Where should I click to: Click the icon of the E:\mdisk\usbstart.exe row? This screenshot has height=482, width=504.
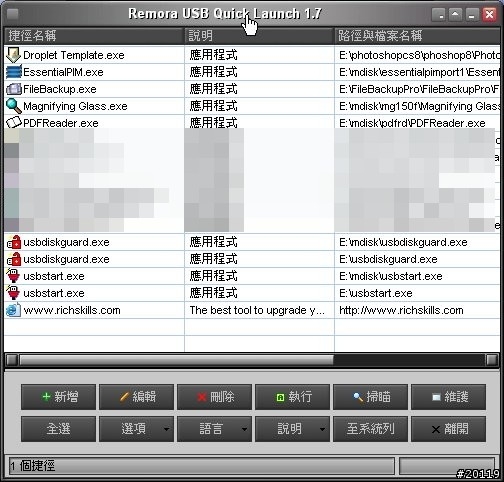pyautogui.click(x=13, y=276)
